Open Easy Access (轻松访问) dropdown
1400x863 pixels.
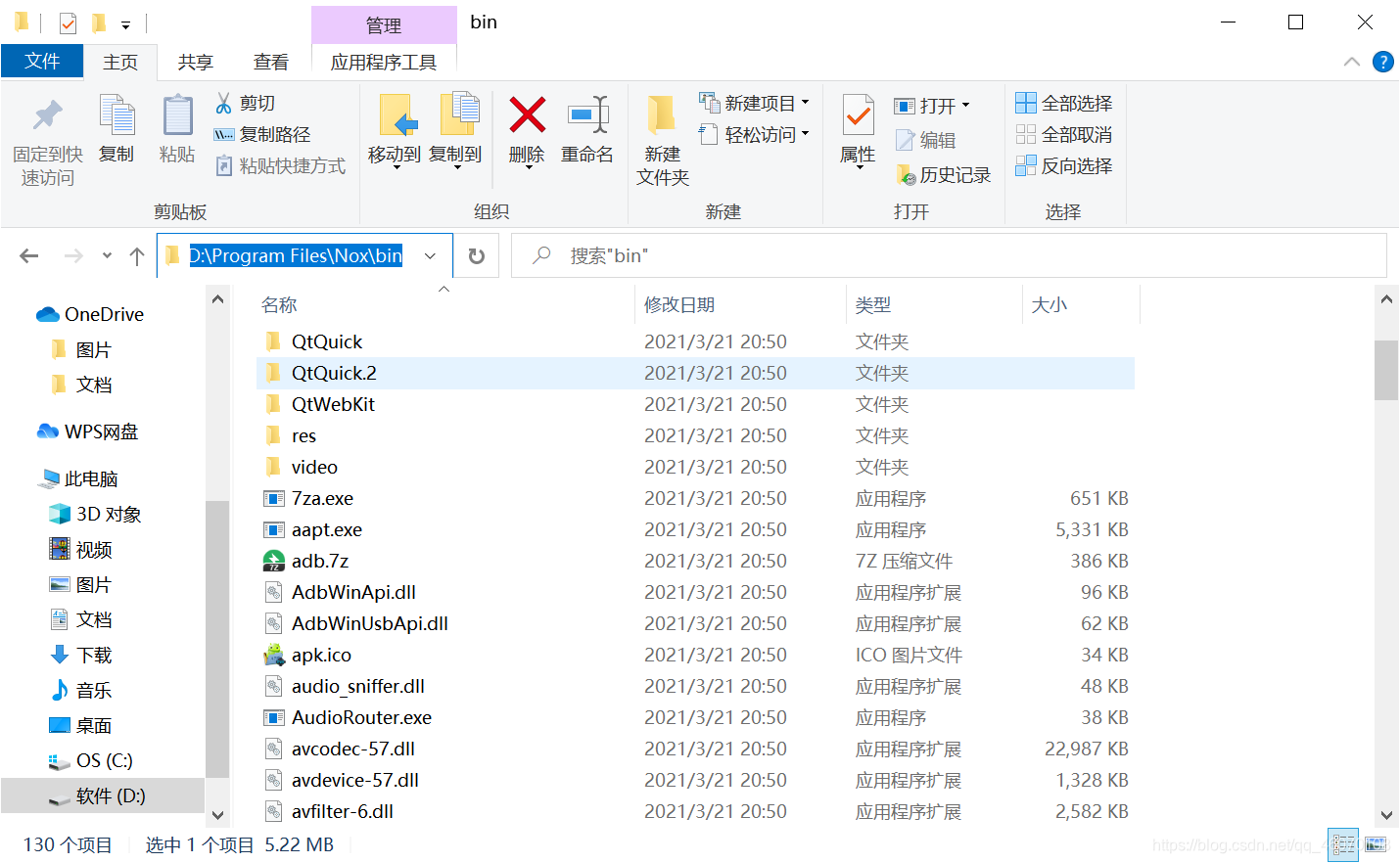point(754,134)
